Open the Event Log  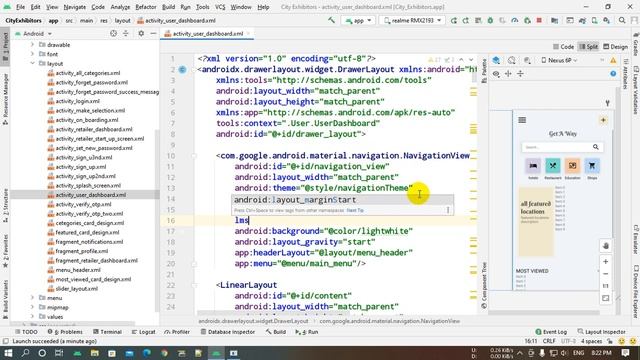[x=551, y=332]
